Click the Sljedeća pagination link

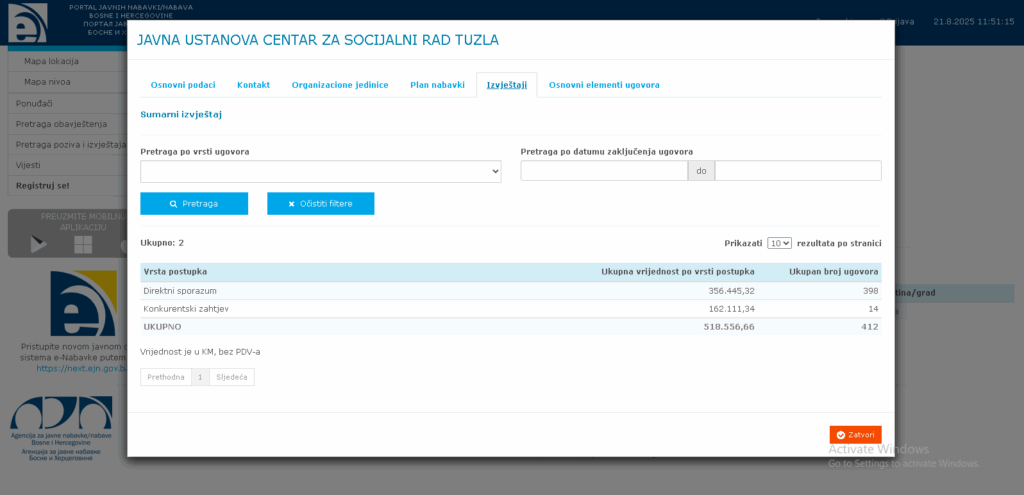[232, 377]
